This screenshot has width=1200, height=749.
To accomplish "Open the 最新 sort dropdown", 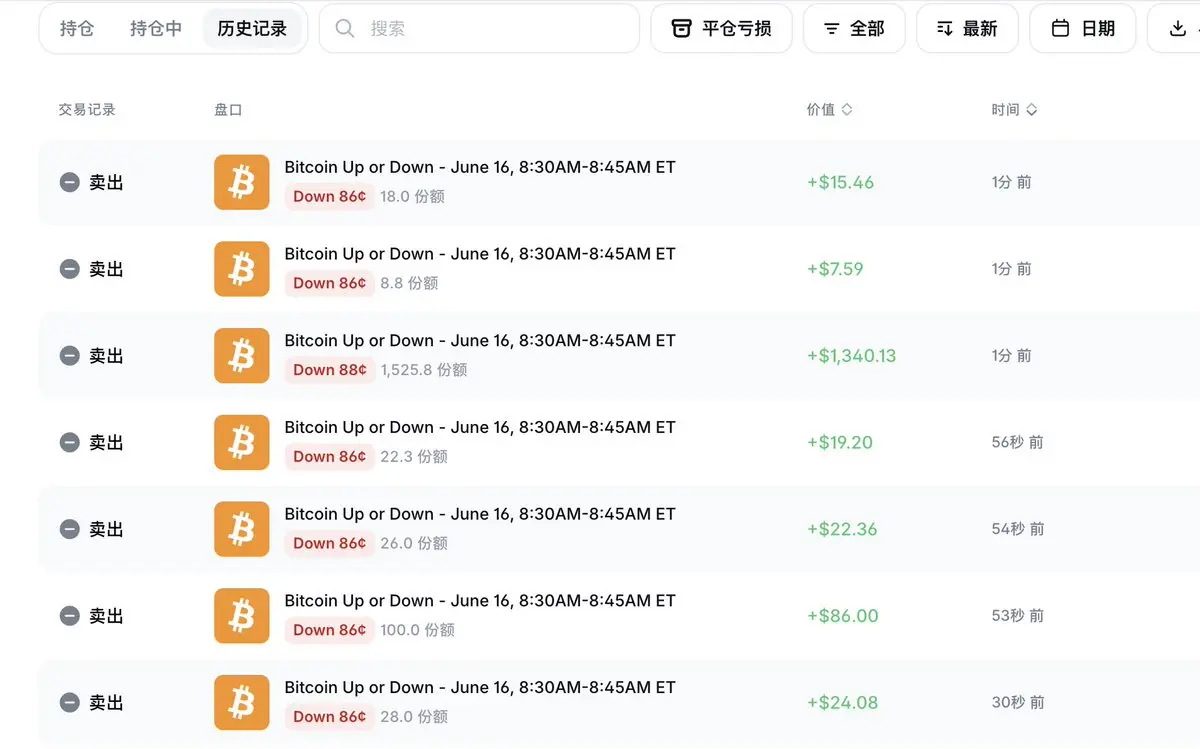I will (x=967, y=29).
